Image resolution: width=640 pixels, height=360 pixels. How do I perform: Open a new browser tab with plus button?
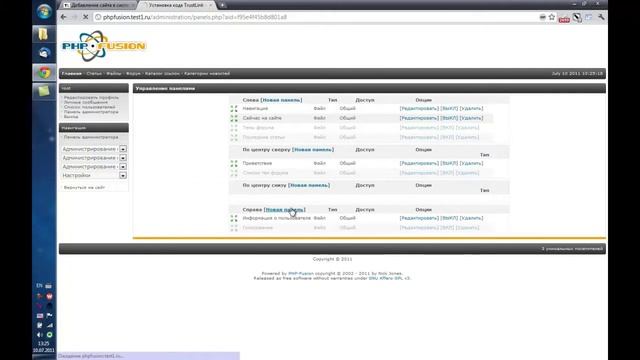coord(222,5)
